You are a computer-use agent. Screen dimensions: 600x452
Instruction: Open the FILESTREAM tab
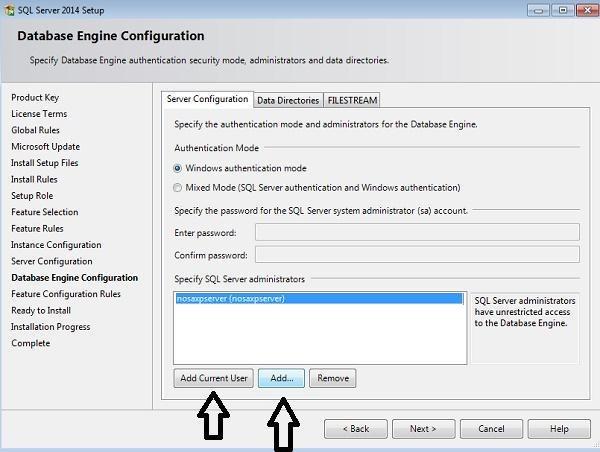point(351,100)
